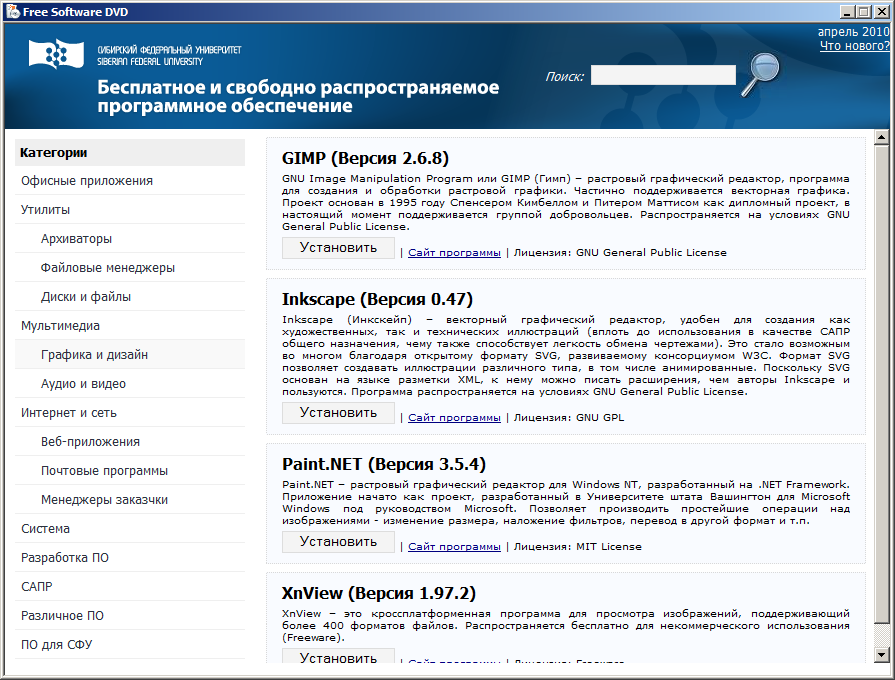The image size is (895, 680).
Task: Select the Различное ПО category
Action: click(130, 616)
